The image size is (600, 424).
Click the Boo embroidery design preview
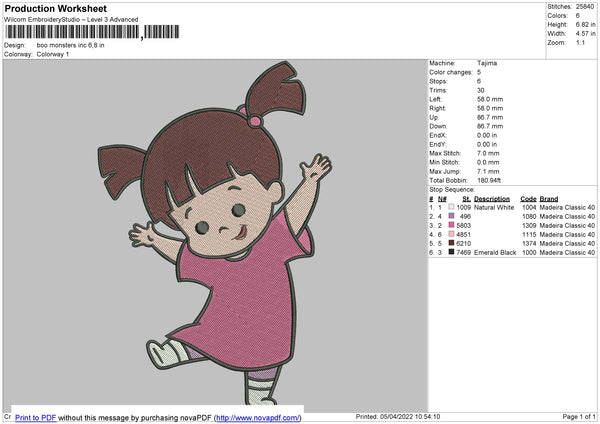pyautogui.click(x=215, y=234)
